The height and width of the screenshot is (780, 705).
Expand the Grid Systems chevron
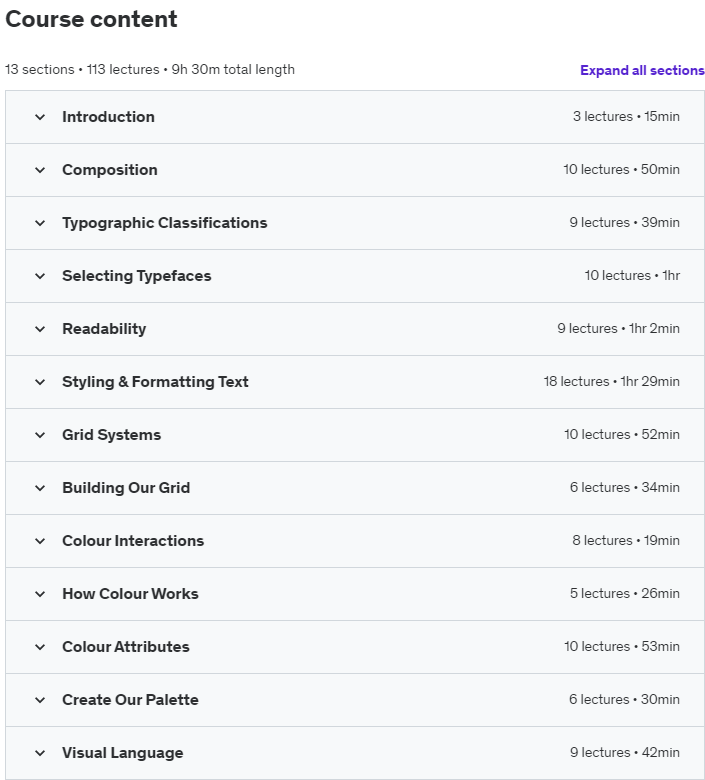(x=40, y=435)
